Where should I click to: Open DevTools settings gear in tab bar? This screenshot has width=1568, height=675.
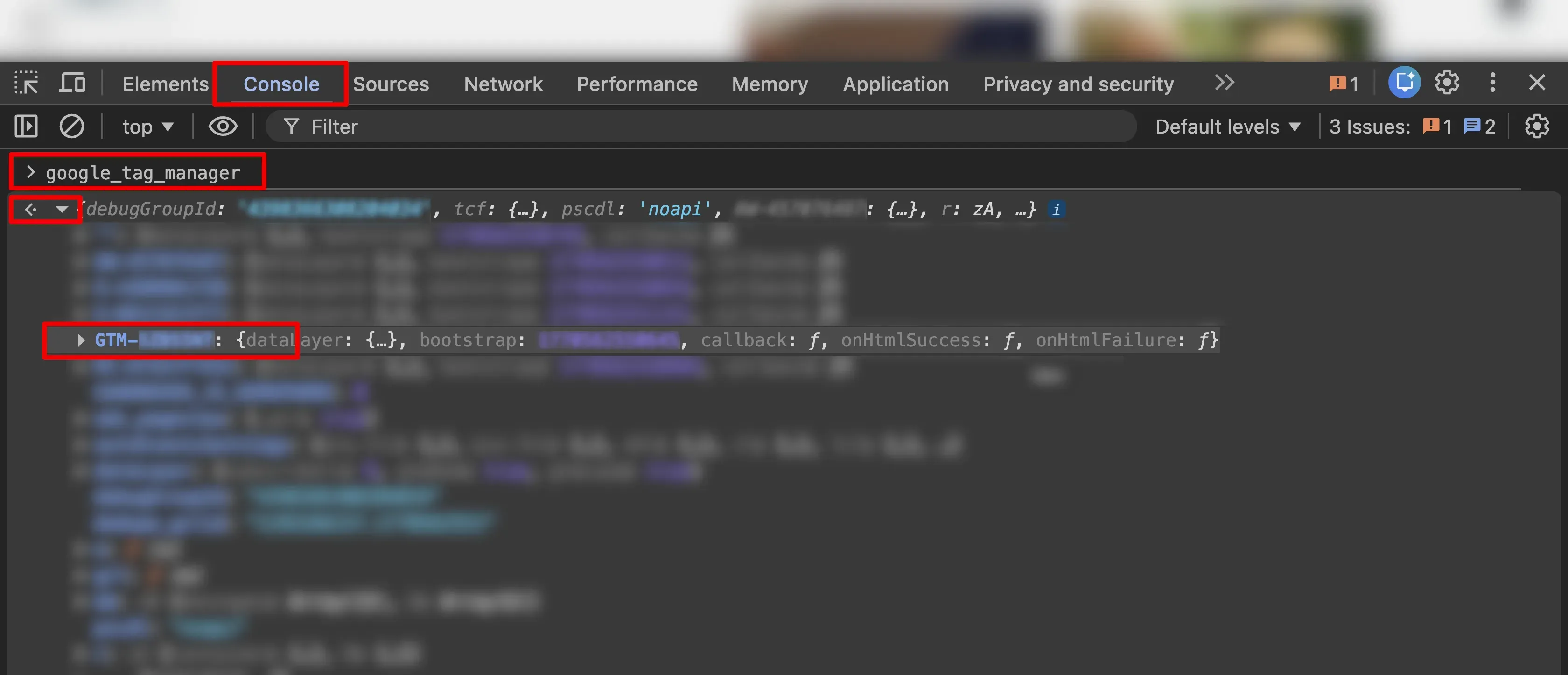click(1447, 82)
